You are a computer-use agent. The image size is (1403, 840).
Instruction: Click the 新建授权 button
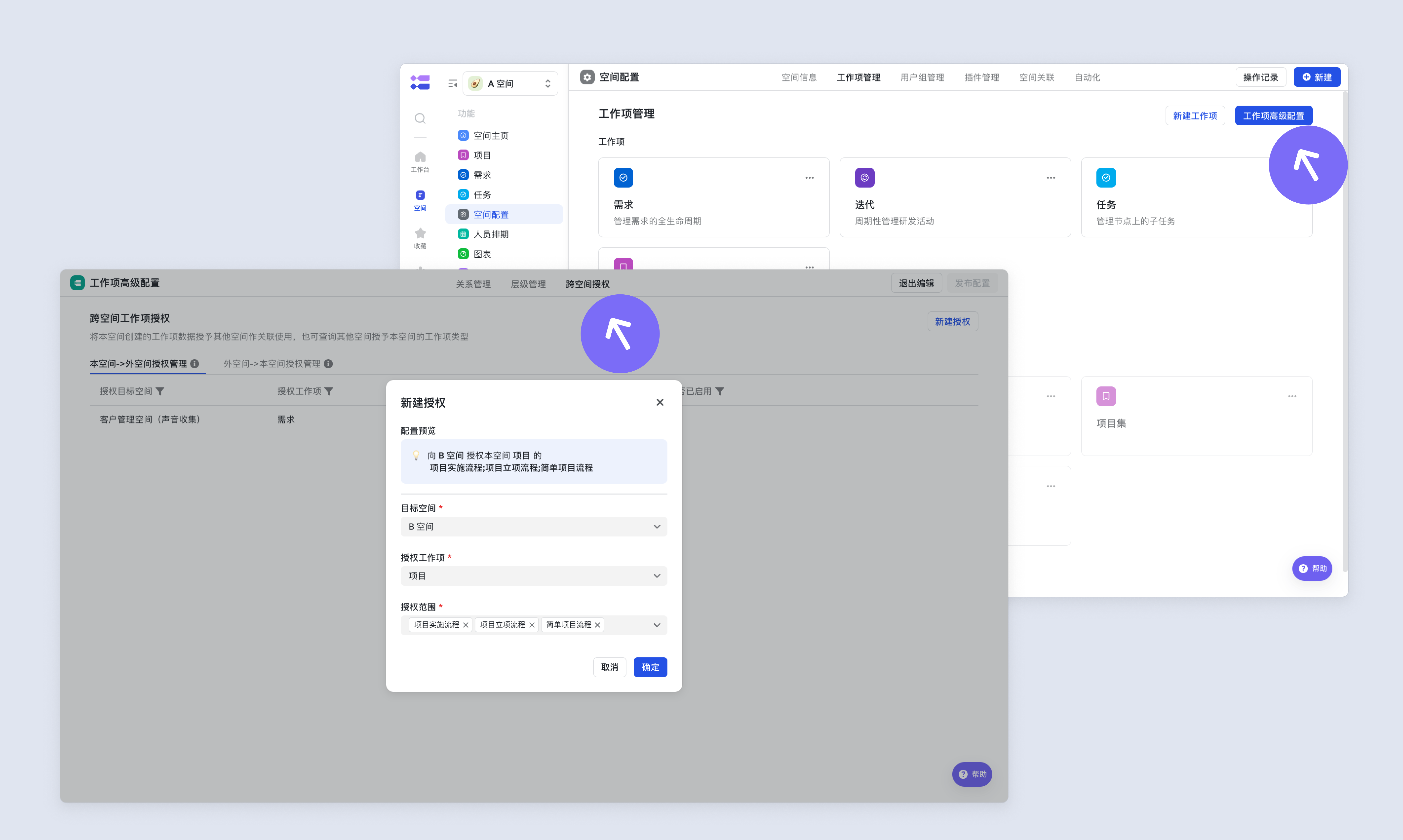tap(952, 322)
